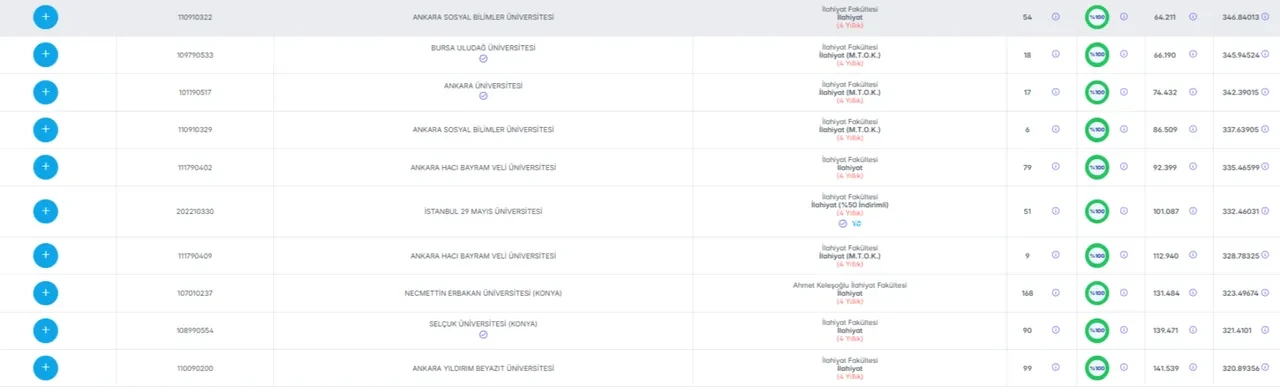
Task: Click rank value 139.471
Action: coord(1167,330)
